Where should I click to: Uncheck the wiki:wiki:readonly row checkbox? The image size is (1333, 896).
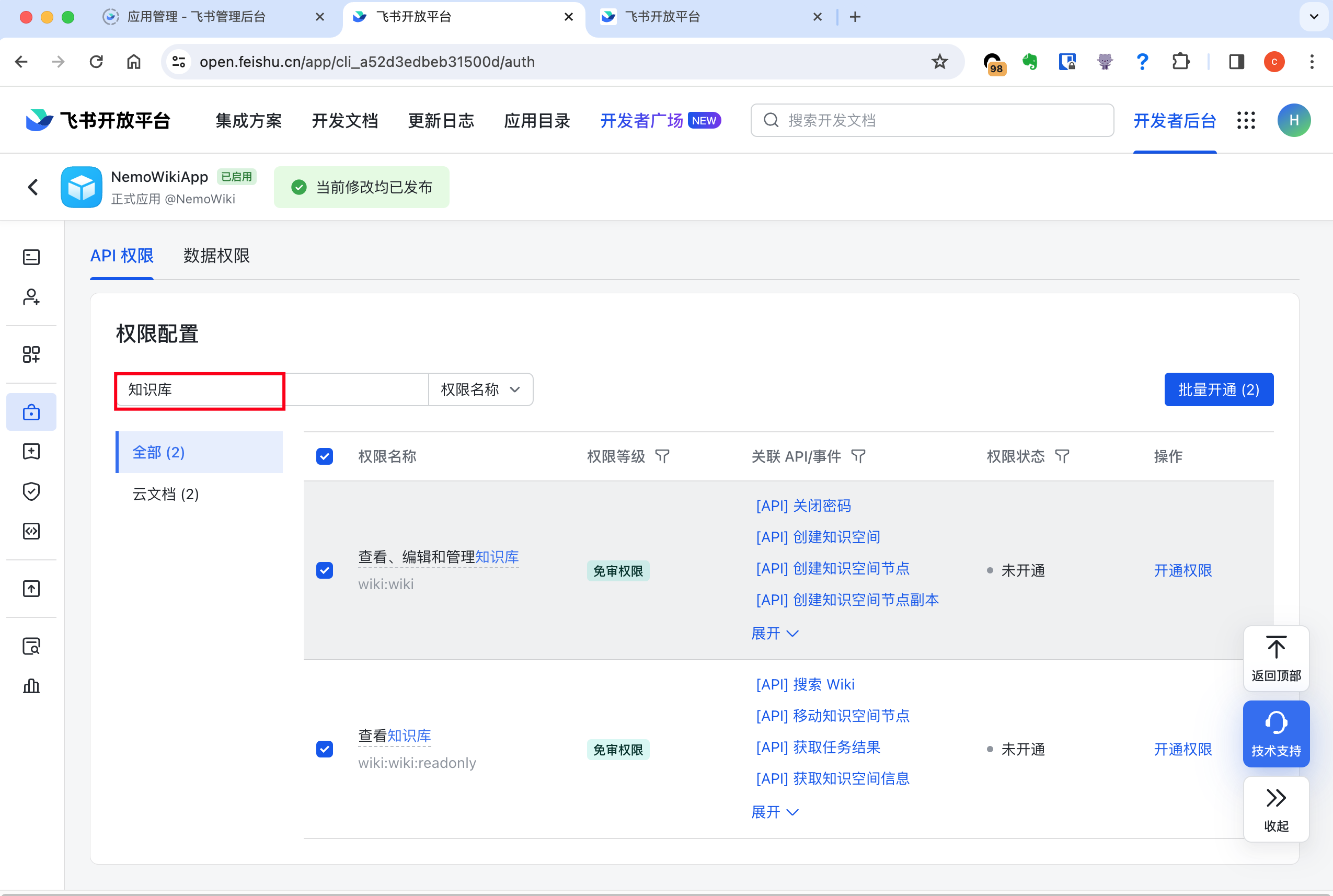click(x=325, y=749)
